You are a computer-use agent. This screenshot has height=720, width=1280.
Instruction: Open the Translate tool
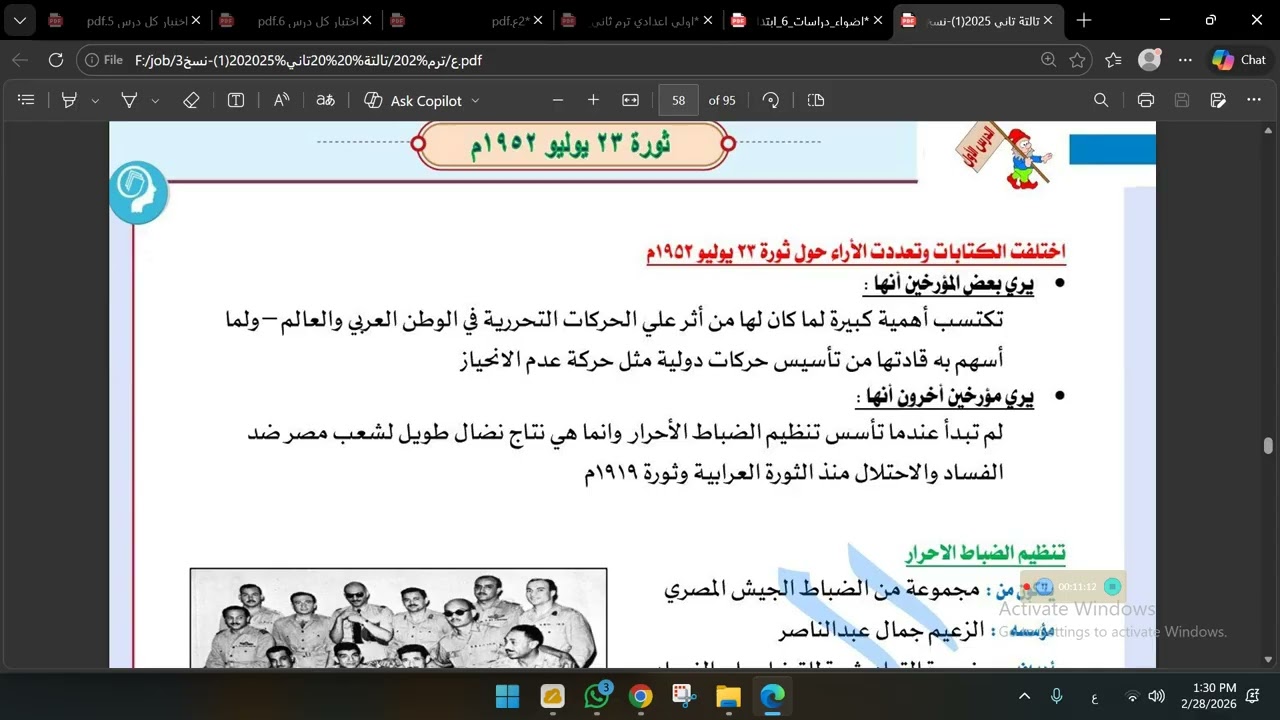tap(325, 100)
